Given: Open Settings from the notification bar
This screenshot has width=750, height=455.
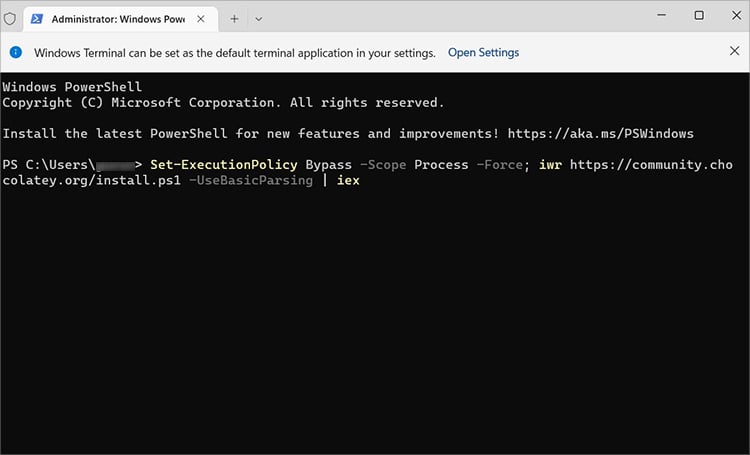Looking at the screenshot, I should tap(483, 52).
